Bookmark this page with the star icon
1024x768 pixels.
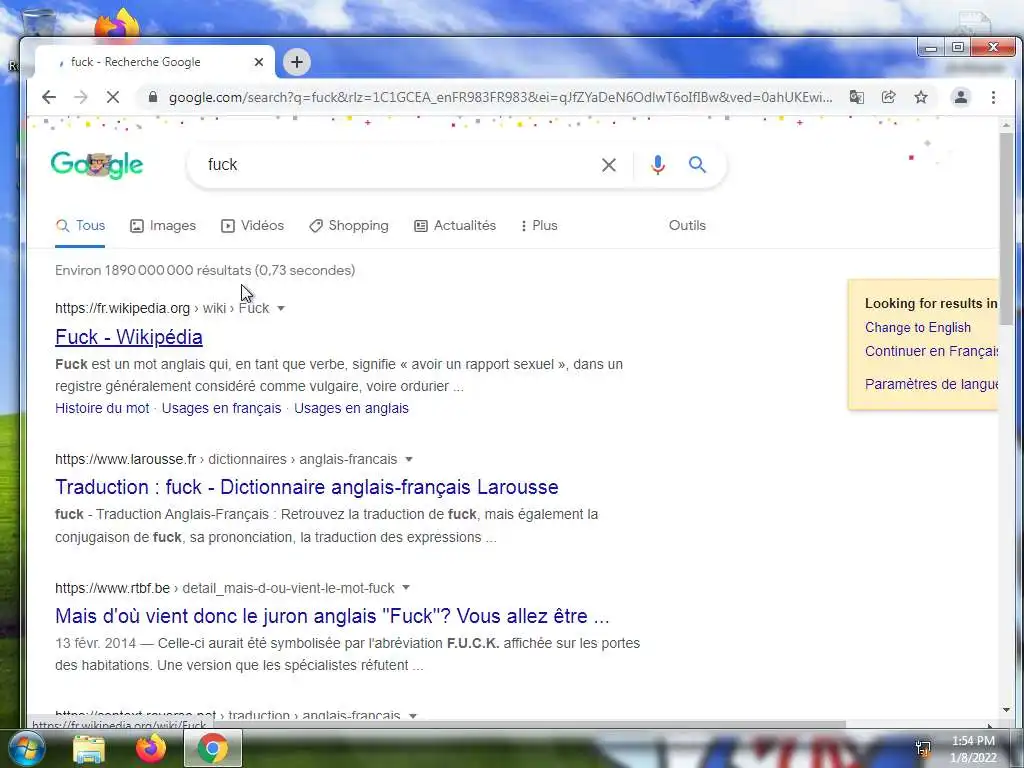[x=921, y=97]
